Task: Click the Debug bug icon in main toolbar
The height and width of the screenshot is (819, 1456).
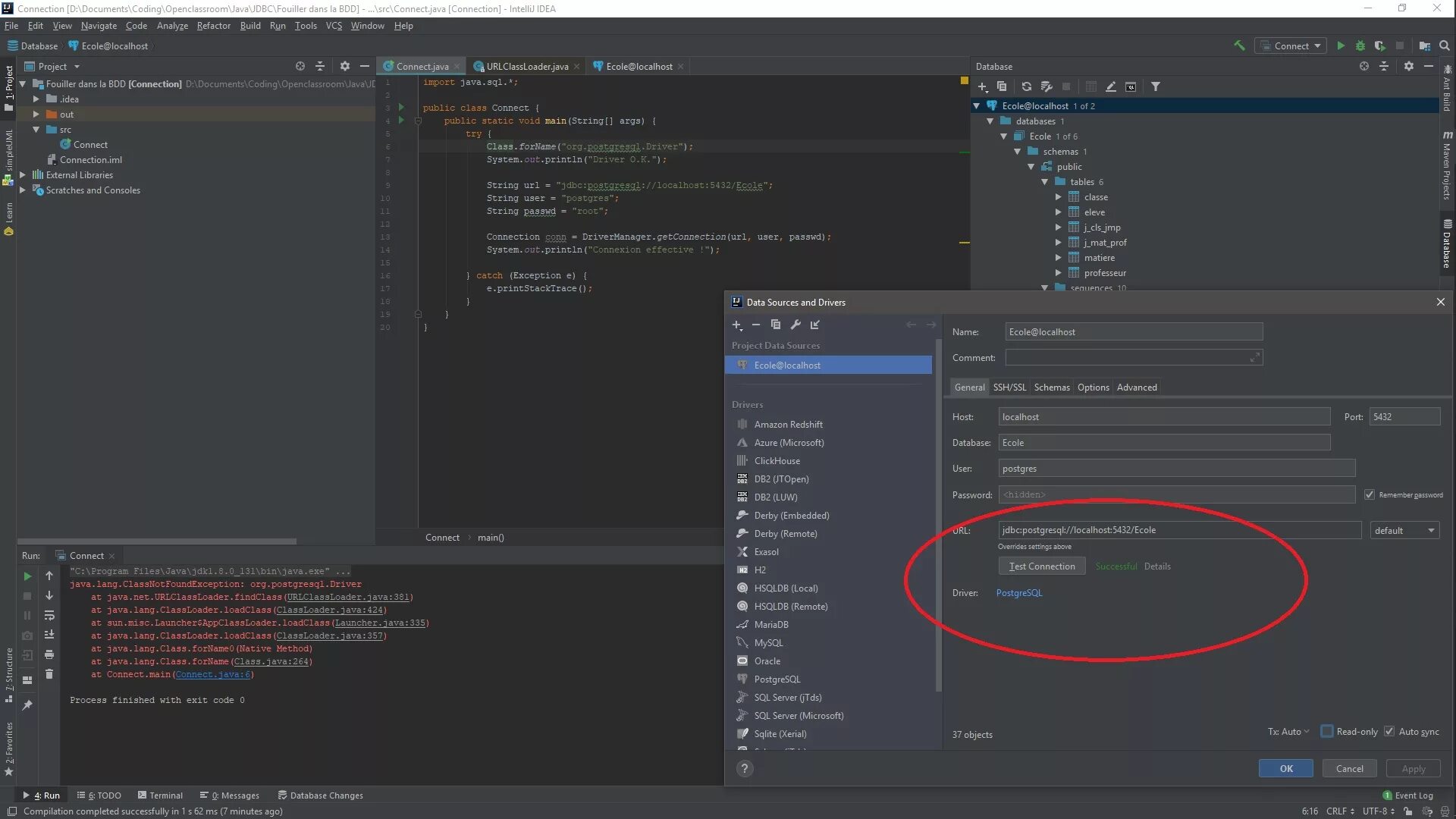Action: [x=1360, y=46]
